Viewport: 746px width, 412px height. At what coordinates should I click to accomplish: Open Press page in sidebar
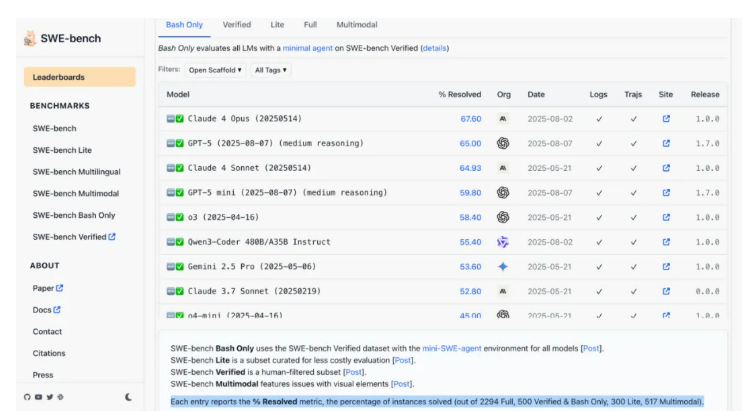point(43,375)
